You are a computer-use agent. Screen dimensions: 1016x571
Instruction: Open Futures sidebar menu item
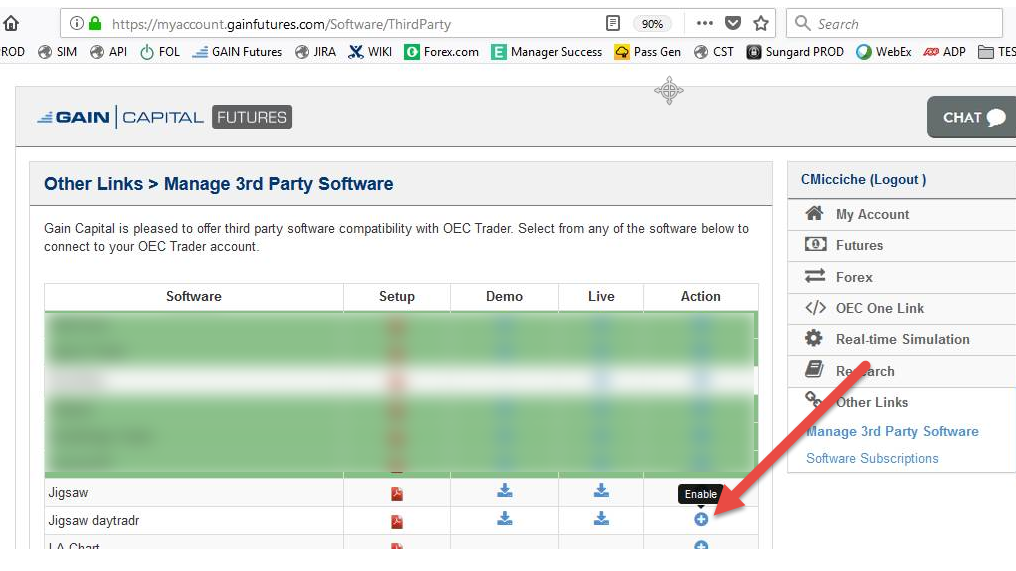coord(859,245)
